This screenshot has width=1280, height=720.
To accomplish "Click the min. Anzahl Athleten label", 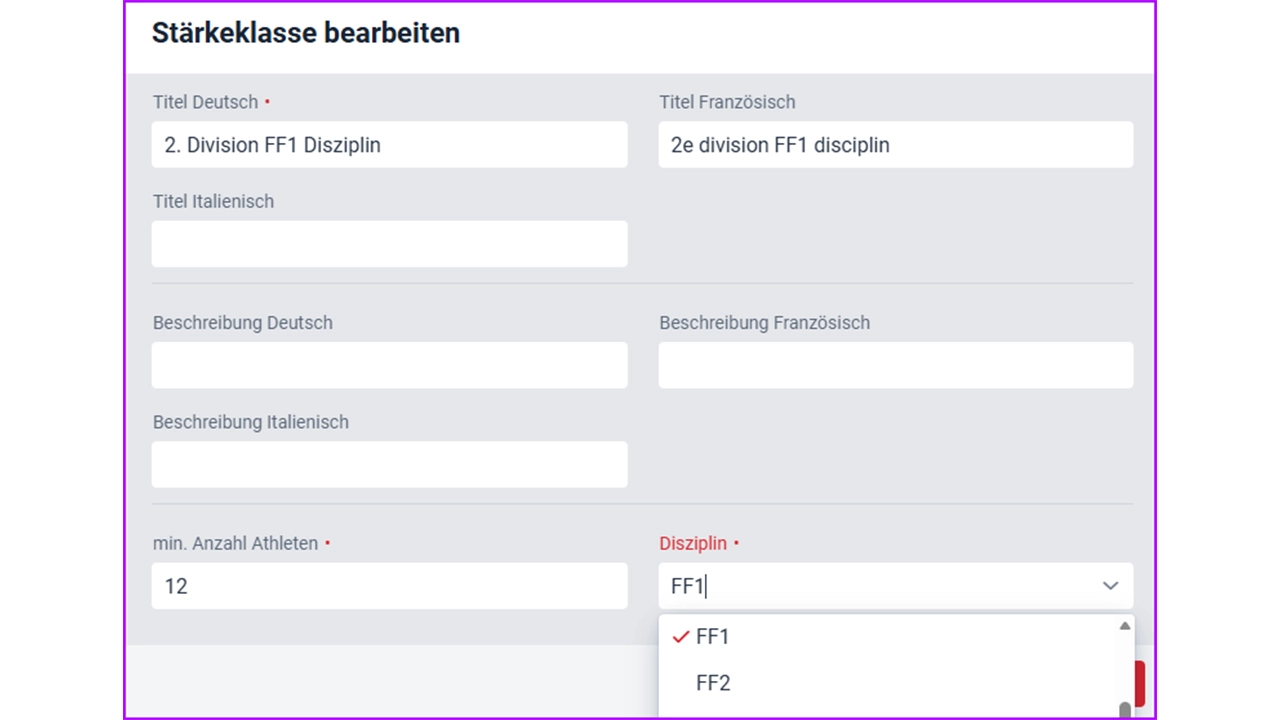I will 235,543.
